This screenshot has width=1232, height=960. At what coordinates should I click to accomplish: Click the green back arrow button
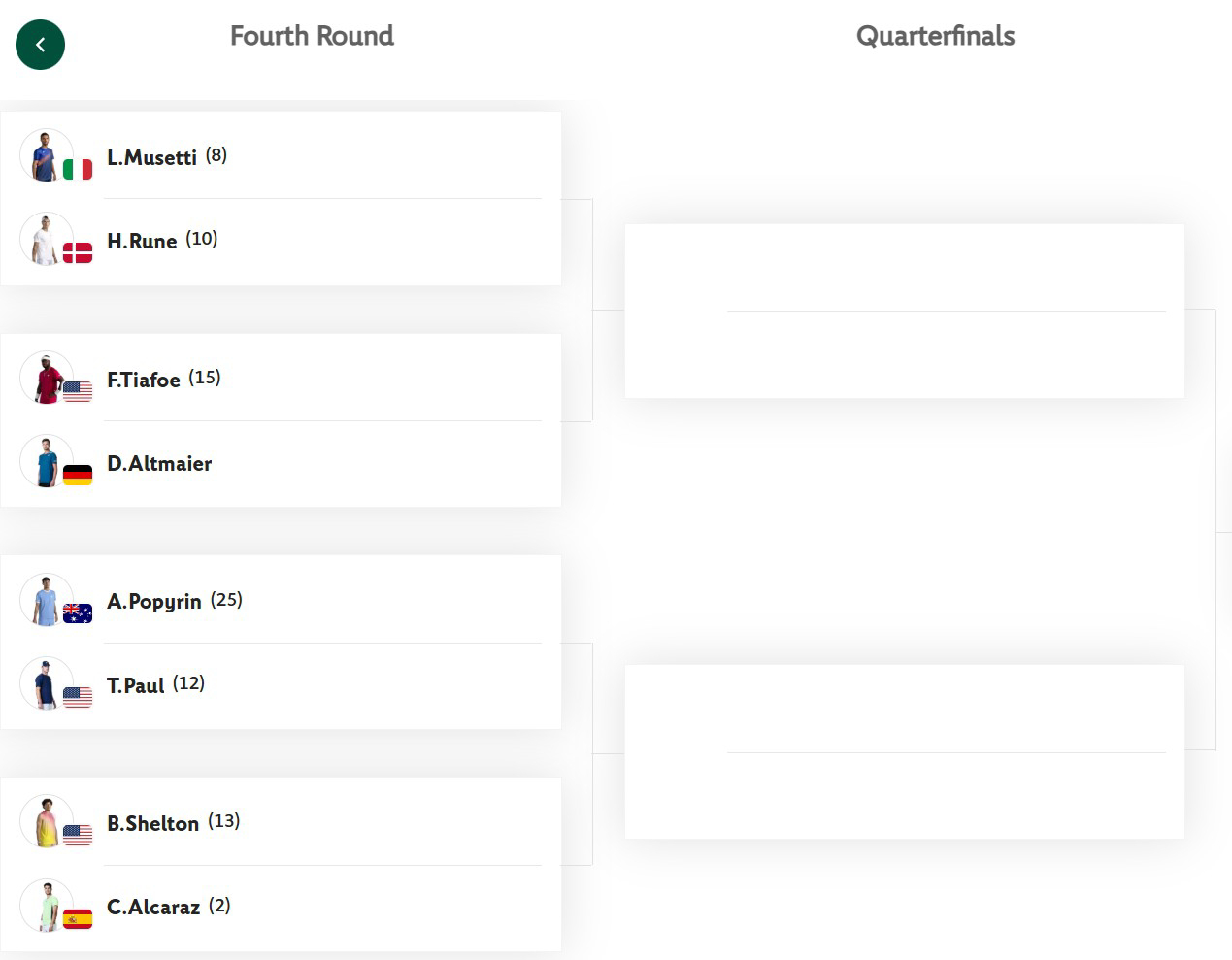pos(41,45)
